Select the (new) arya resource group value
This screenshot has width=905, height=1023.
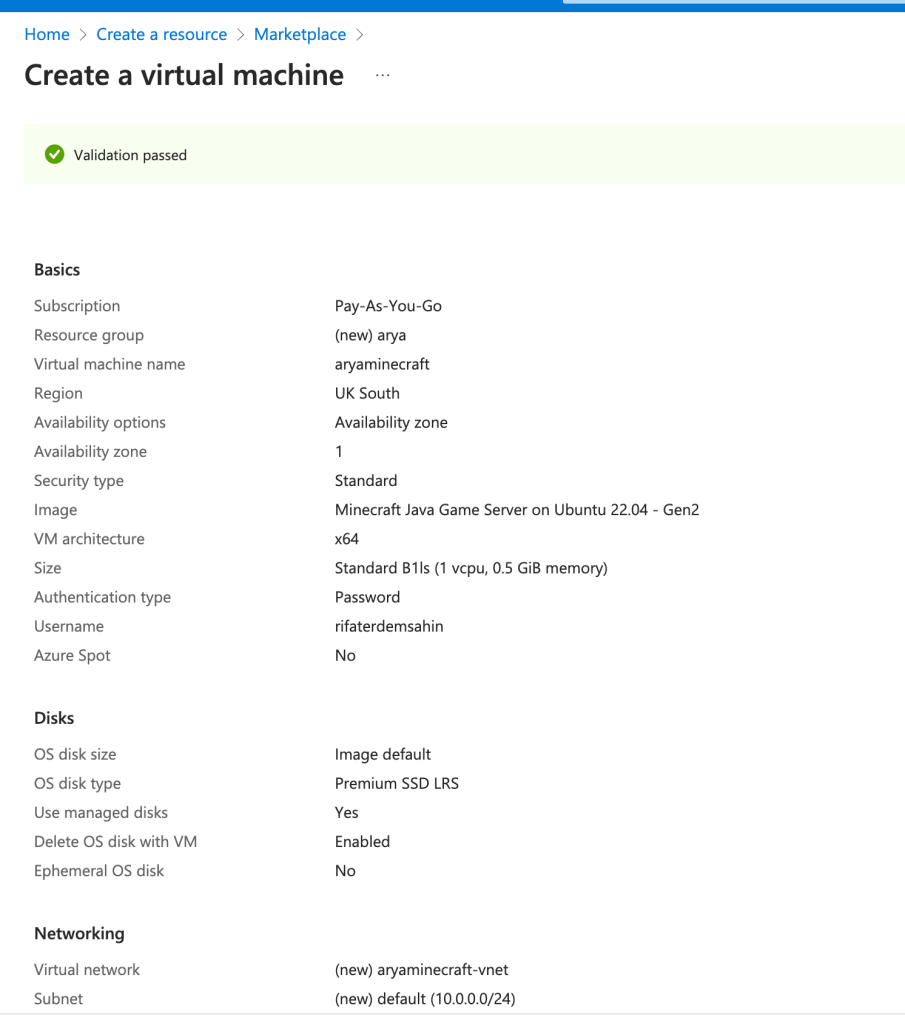[371, 335]
